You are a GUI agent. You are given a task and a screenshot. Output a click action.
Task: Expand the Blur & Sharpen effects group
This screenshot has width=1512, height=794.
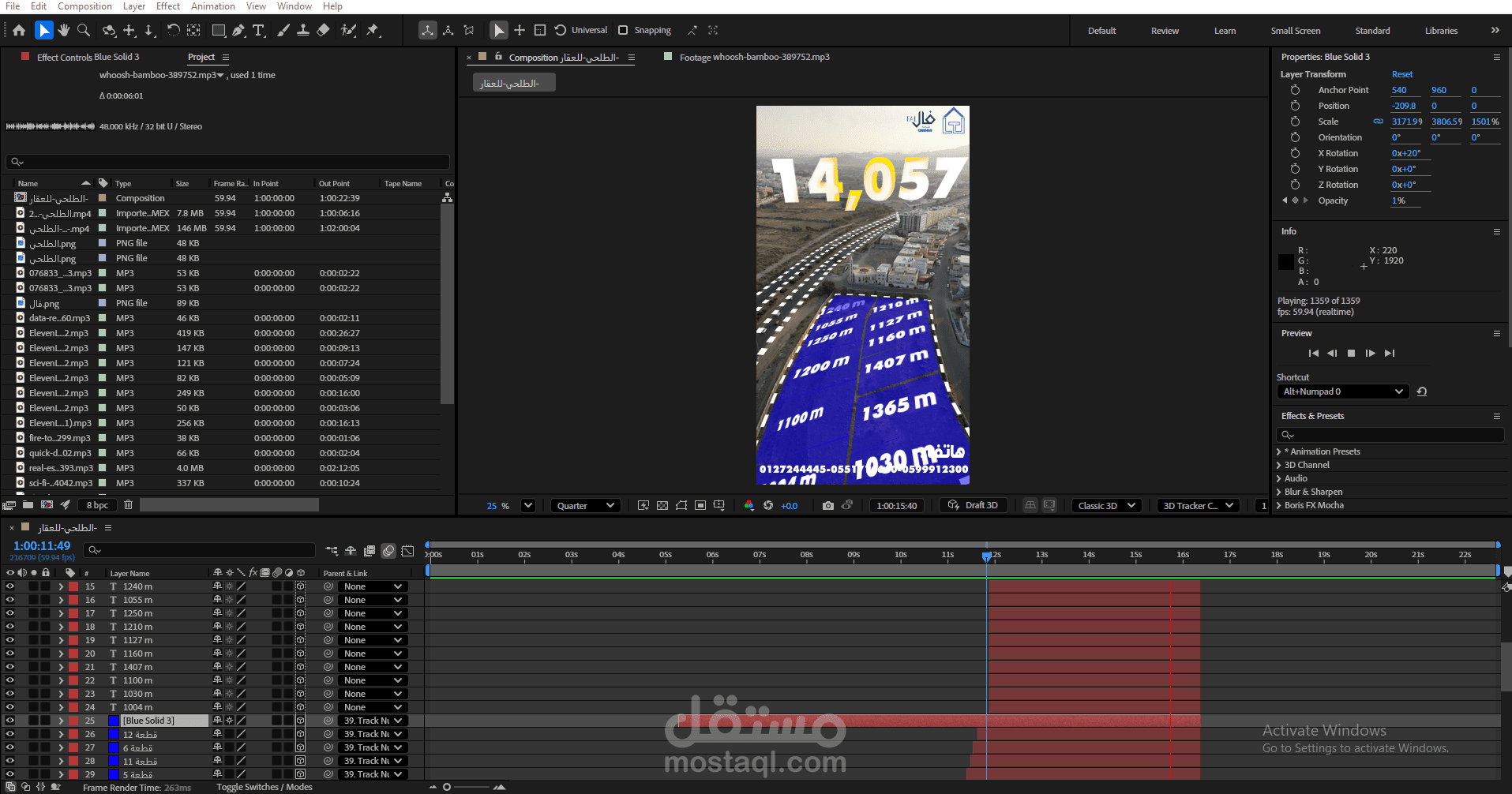pos(1278,493)
